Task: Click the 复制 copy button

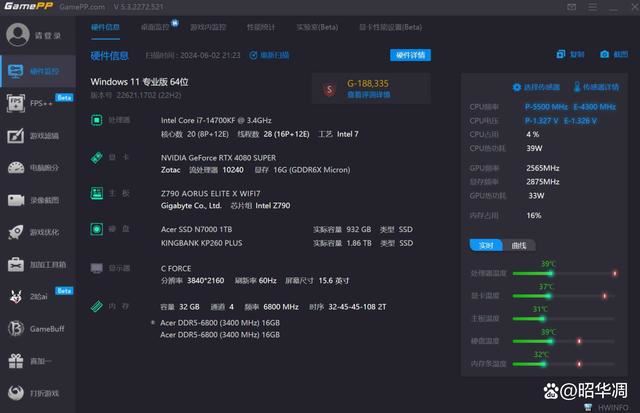Action: pos(570,54)
